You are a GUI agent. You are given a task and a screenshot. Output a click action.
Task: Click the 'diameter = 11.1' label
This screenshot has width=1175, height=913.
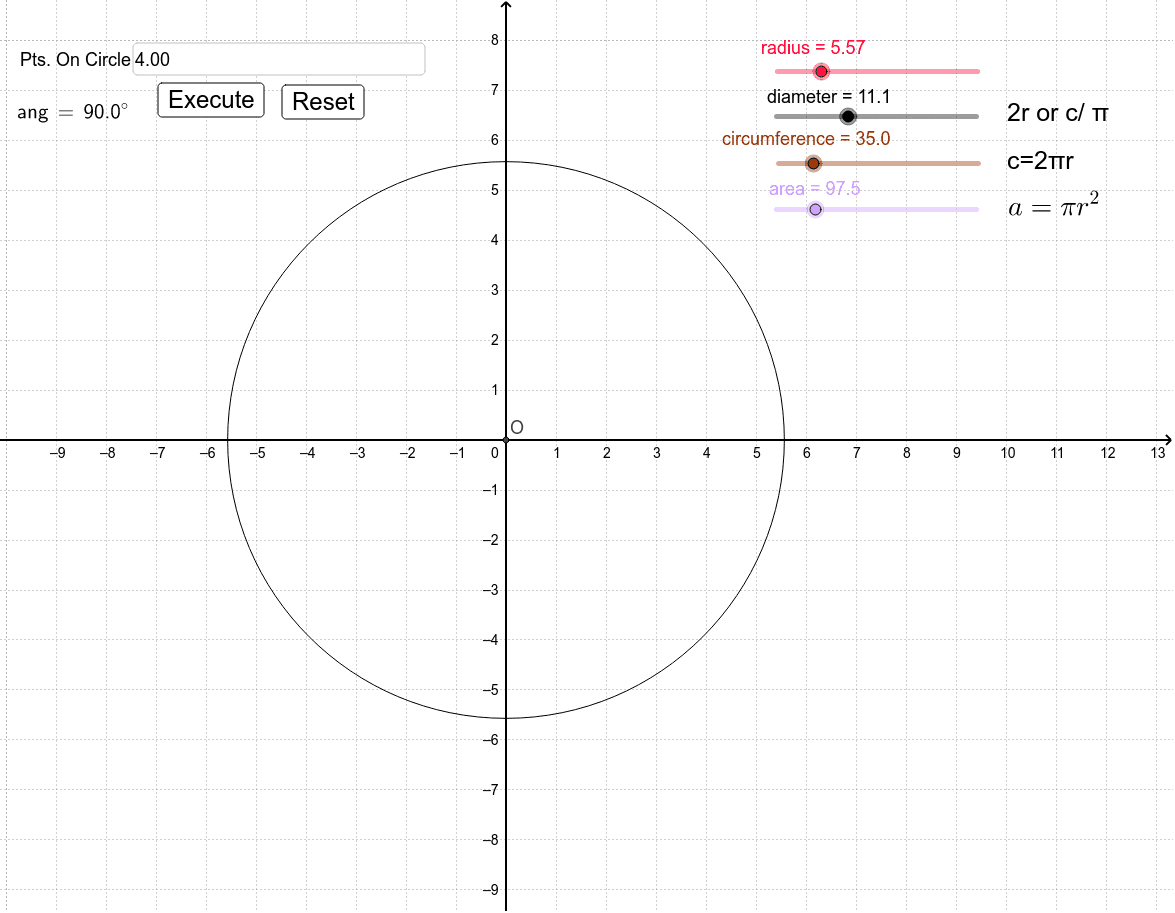828,97
